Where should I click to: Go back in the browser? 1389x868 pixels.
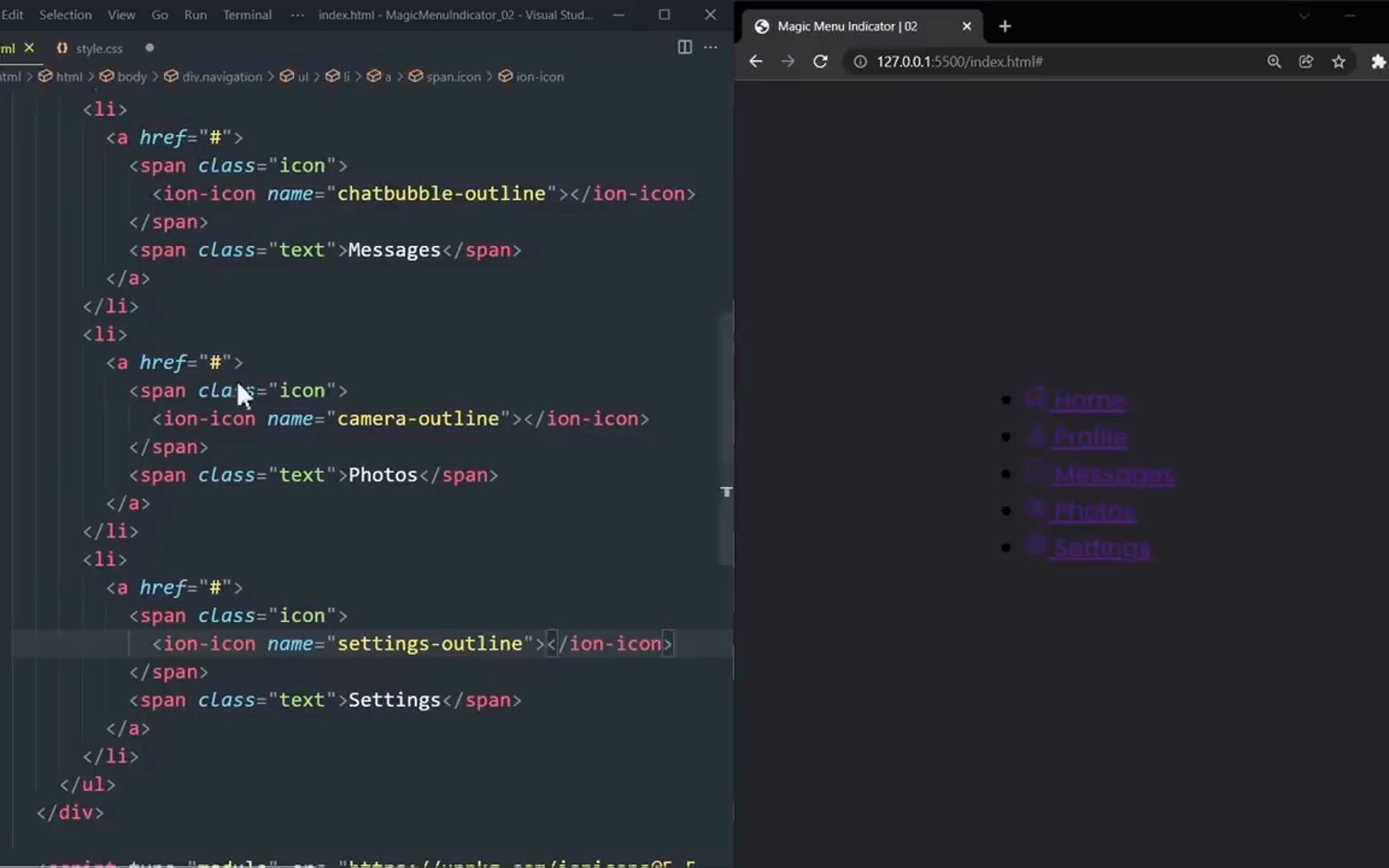coord(755,62)
